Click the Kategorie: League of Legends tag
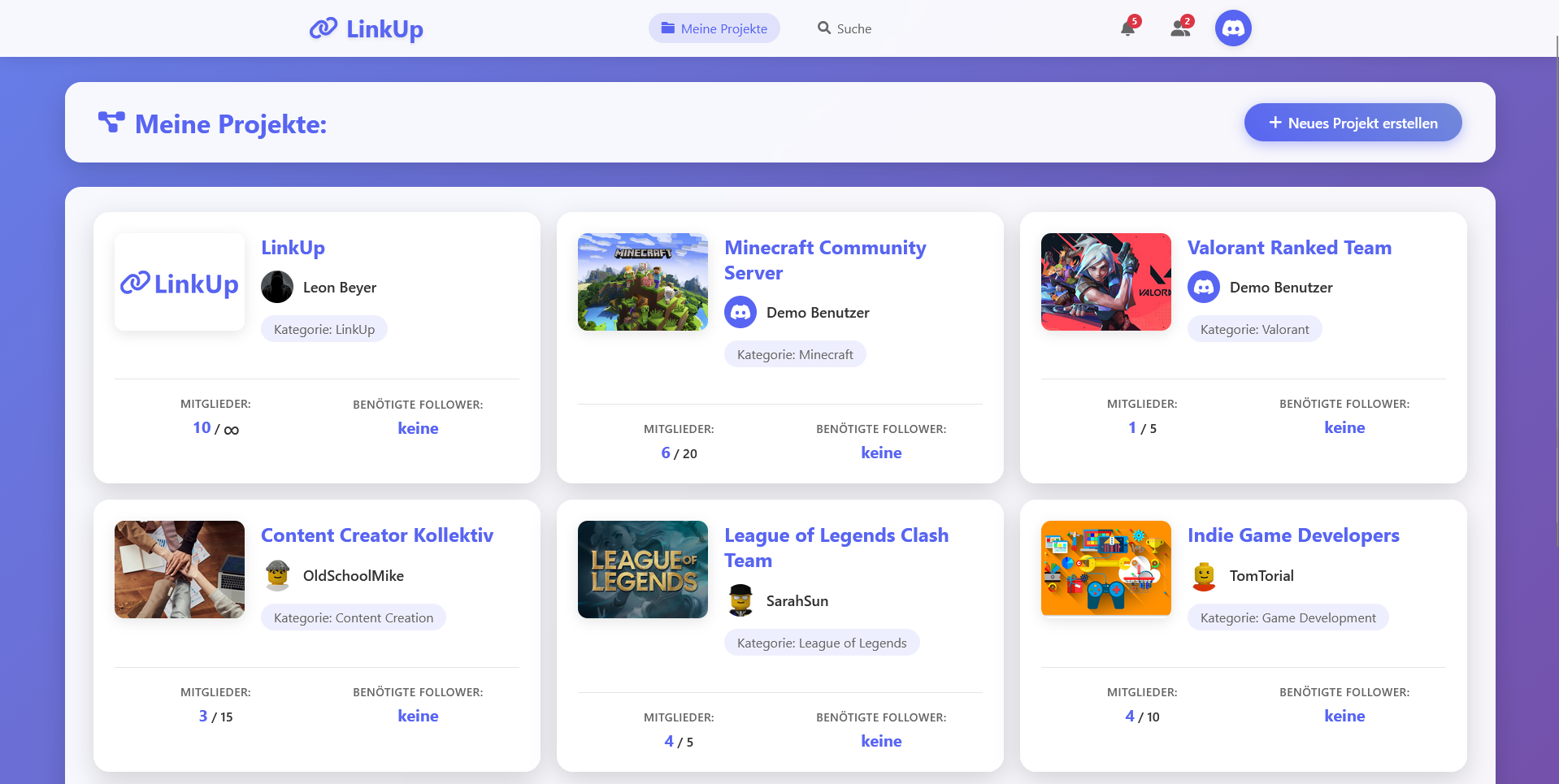 [x=822, y=643]
